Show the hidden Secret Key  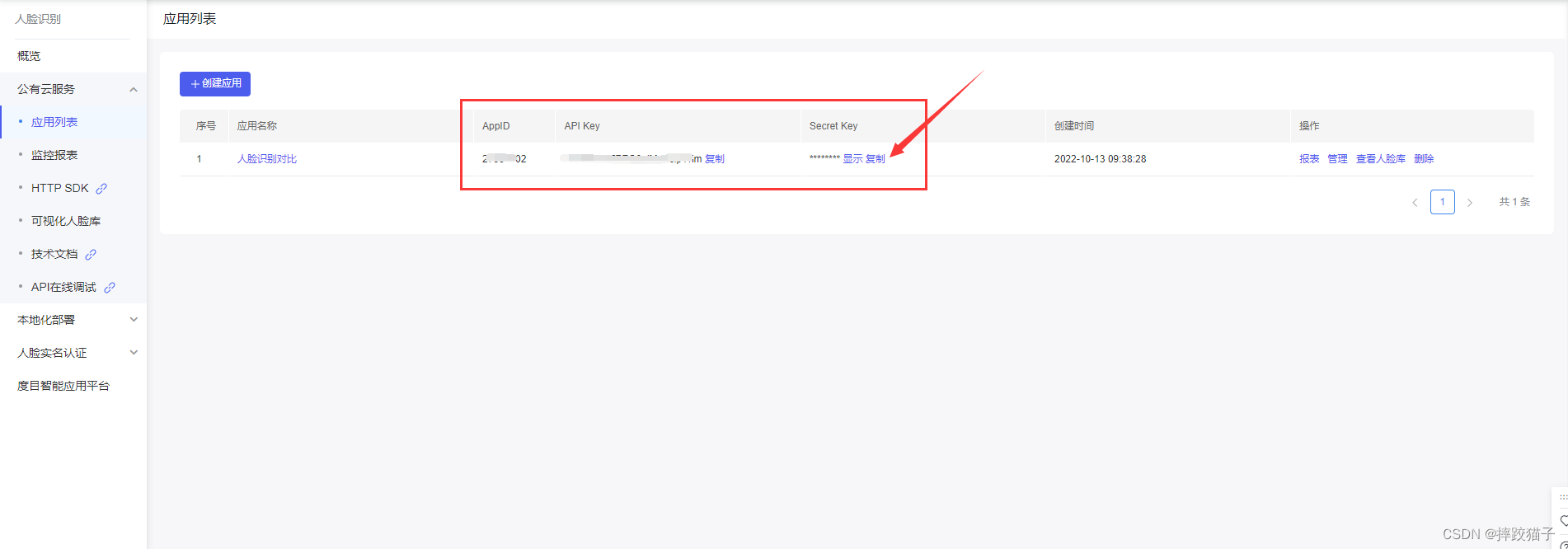coord(852,159)
